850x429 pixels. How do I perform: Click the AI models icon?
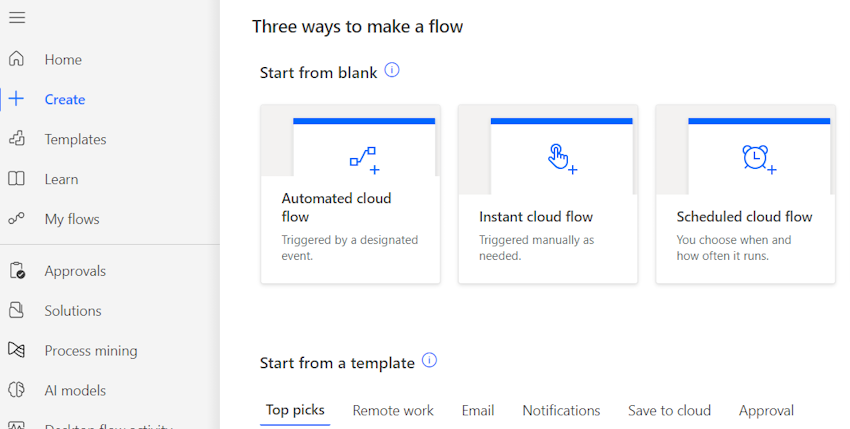[x=17, y=391]
